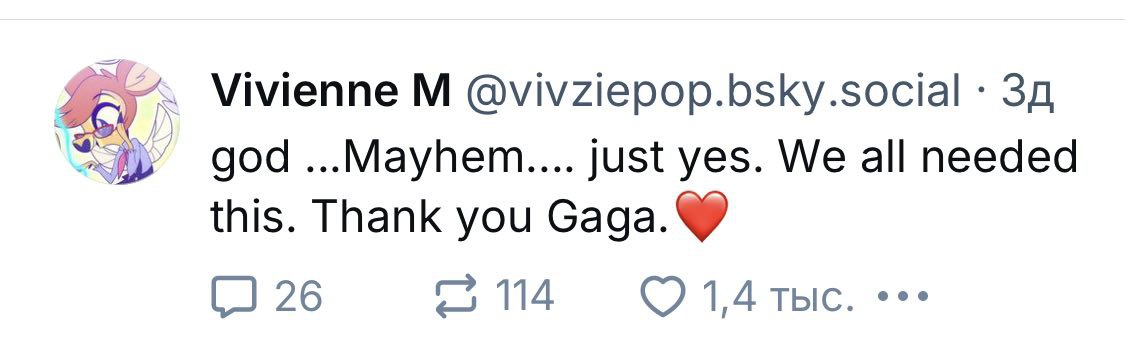Click the like count 1,4 тыс.
The image size is (1125, 363).
[x=778, y=297]
